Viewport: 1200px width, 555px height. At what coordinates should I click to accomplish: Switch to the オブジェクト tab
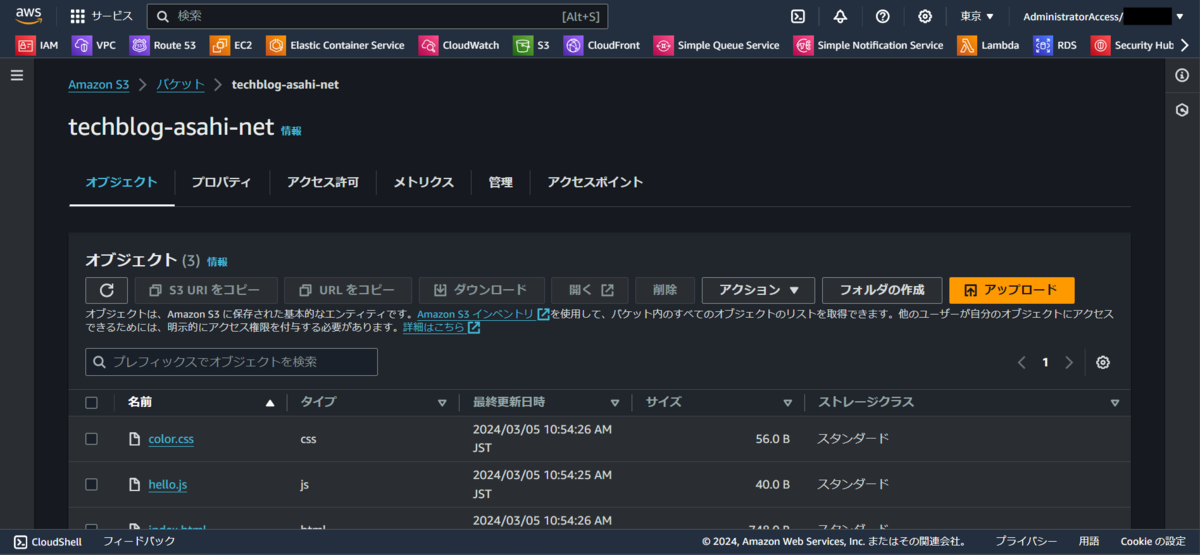click(121, 182)
